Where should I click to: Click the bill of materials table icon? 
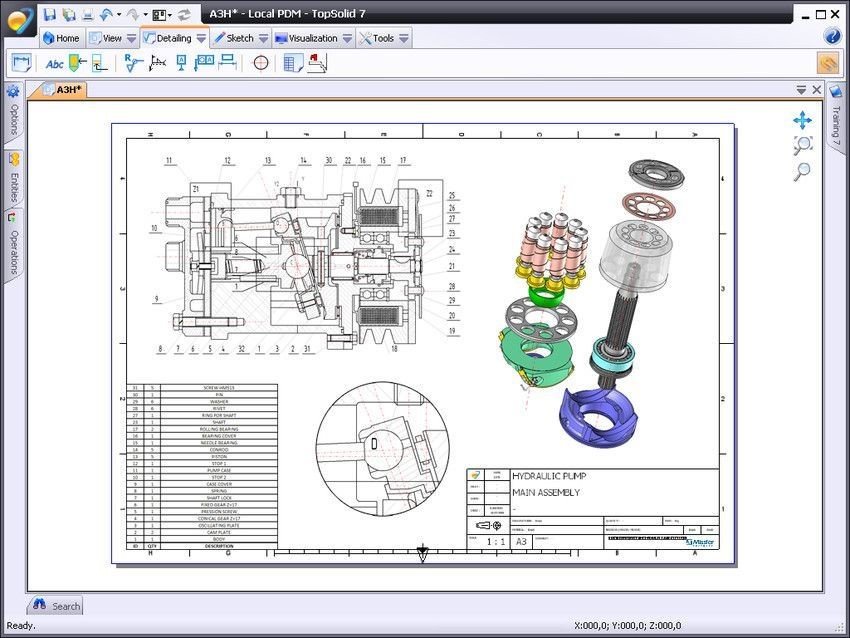point(293,63)
